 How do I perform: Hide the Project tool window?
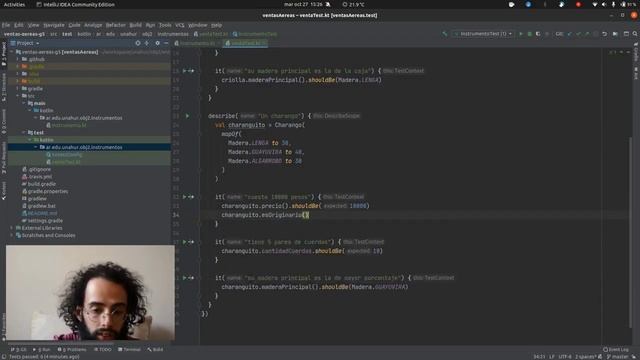(x=167, y=43)
